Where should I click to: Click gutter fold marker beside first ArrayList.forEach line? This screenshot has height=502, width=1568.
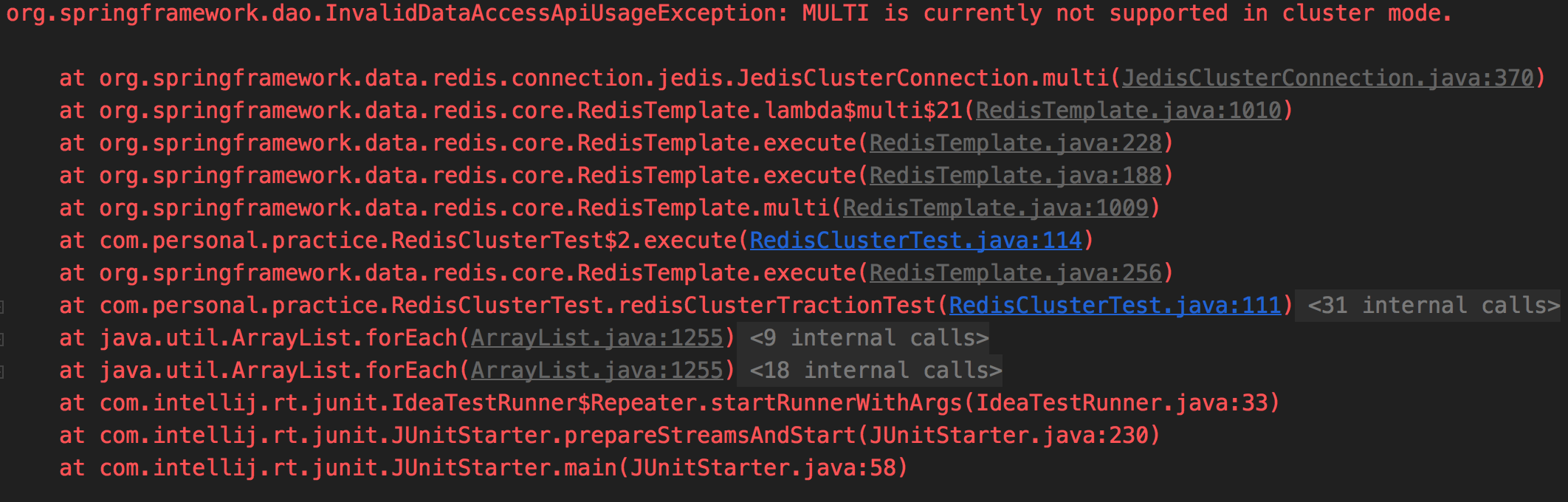click(x=3, y=339)
